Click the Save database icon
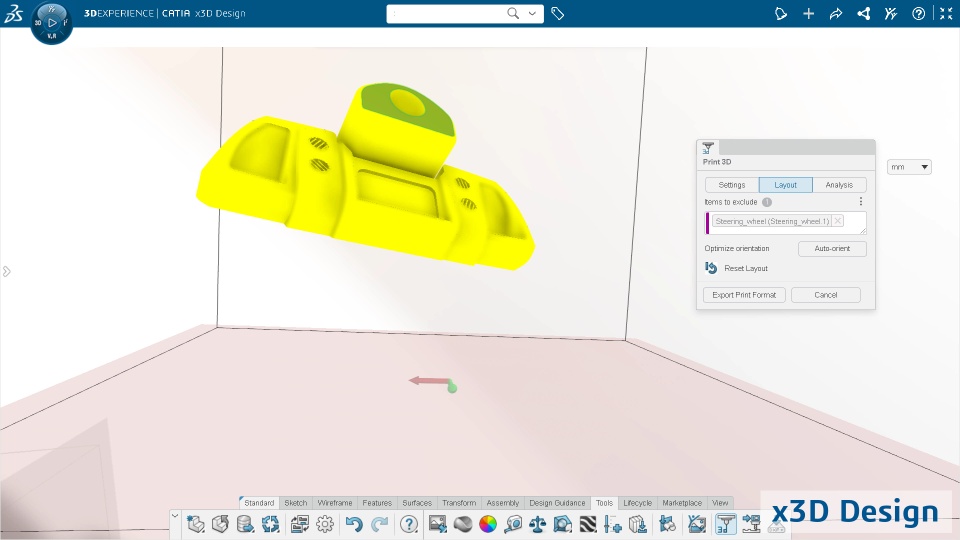 click(x=246, y=524)
